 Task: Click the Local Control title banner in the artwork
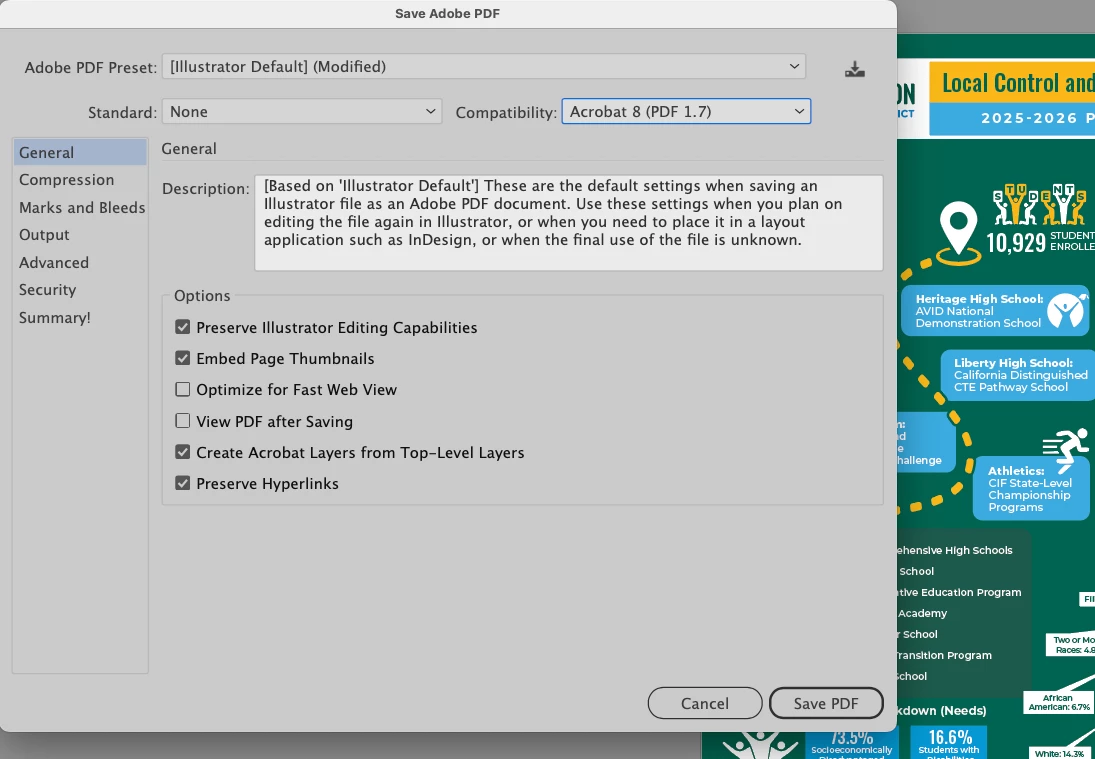pyautogui.click(x=1012, y=82)
